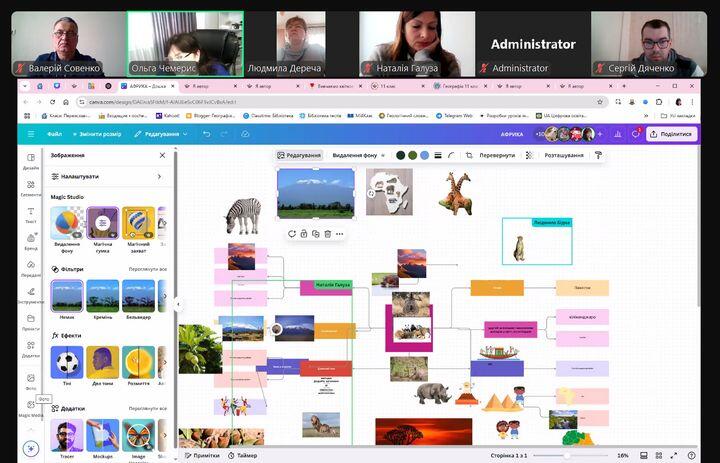The height and width of the screenshot is (463, 720).
Task: Click the crop icon in image toolbar
Action: (x=469, y=155)
